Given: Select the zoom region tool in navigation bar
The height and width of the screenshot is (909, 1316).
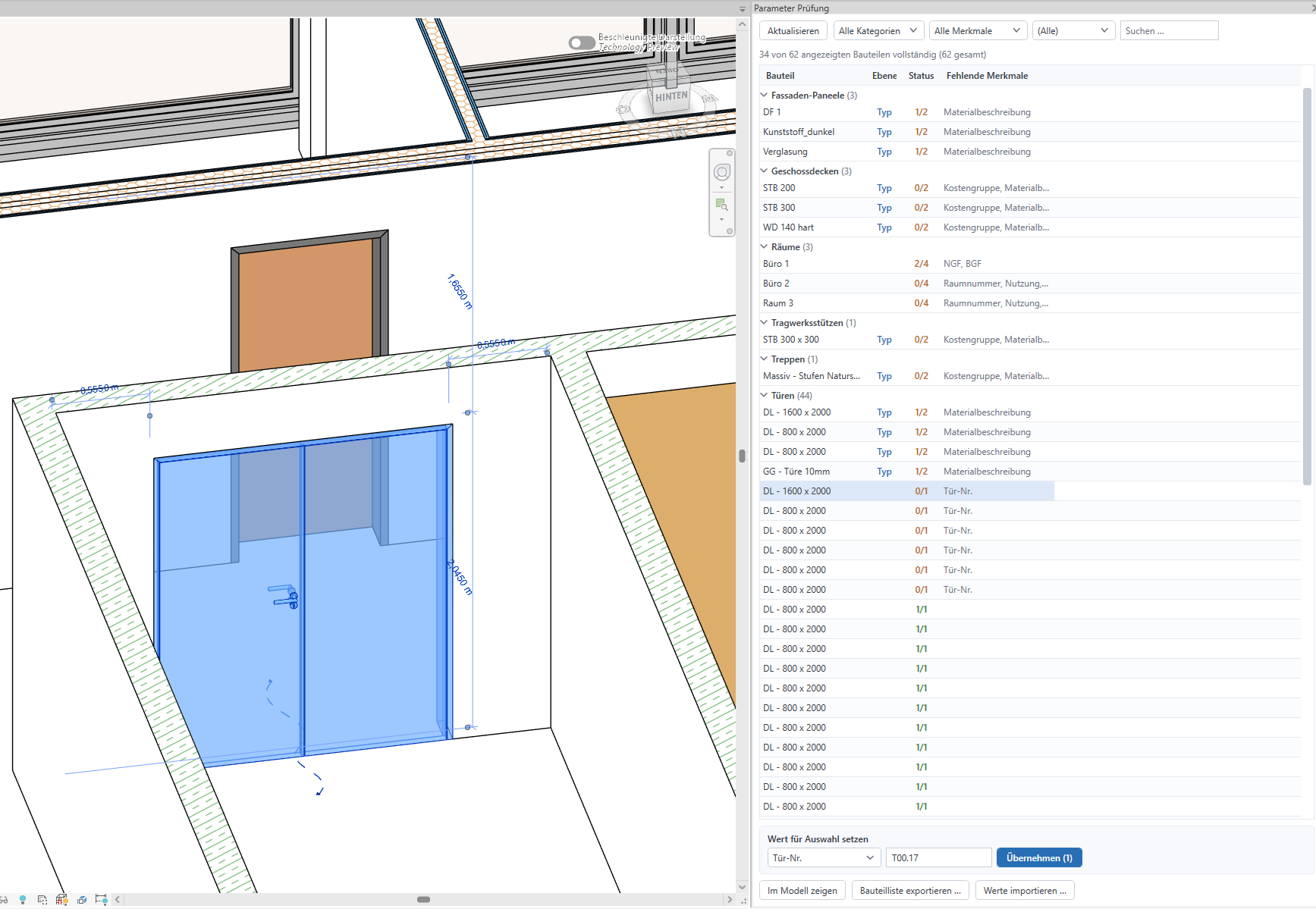Looking at the screenshot, I should [722, 205].
